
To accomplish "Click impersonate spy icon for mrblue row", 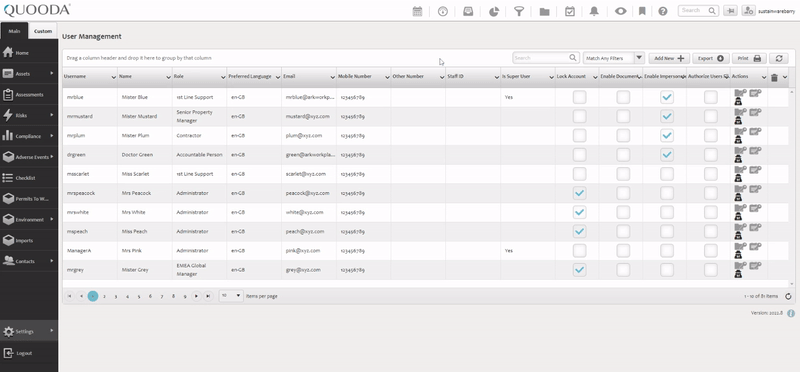I will [x=738, y=102].
